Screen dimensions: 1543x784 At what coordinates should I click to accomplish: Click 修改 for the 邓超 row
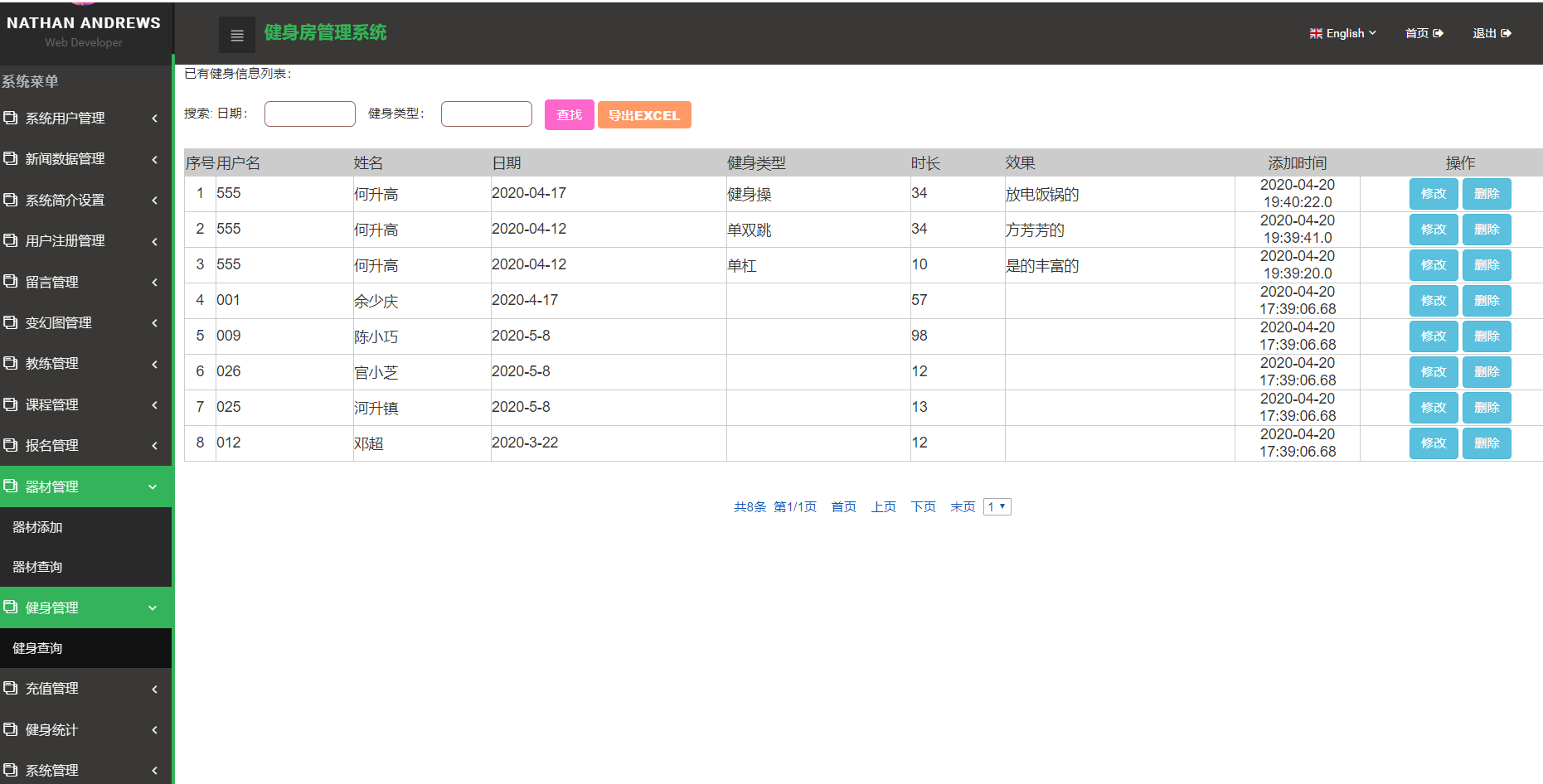coord(1434,443)
